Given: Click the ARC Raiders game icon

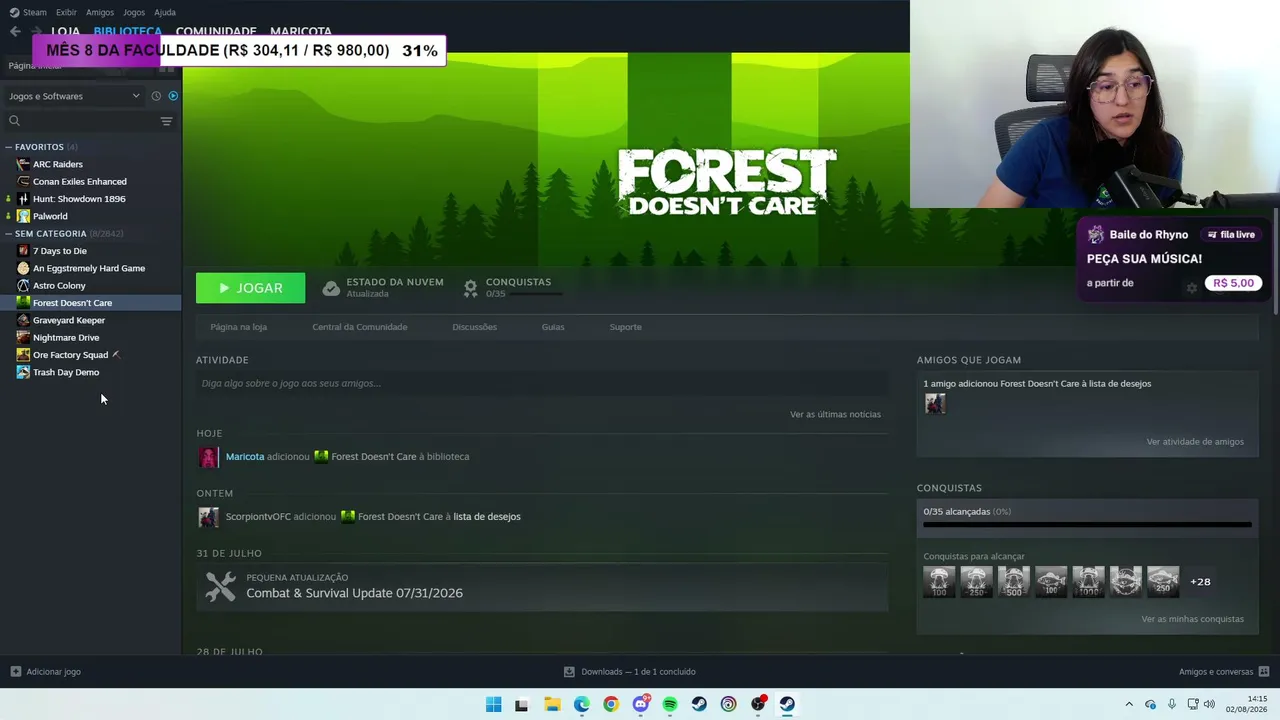Looking at the screenshot, I should click(23, 164).
